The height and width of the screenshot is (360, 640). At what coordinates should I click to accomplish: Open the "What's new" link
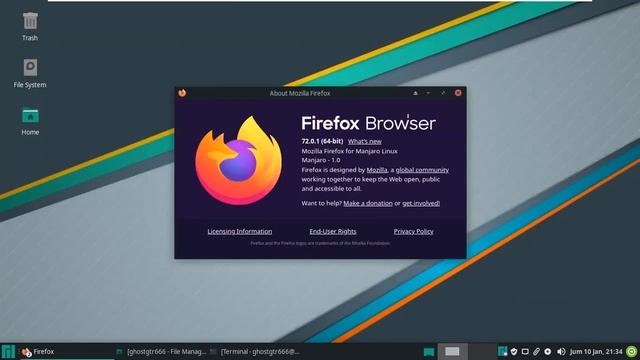pyautogui.click(x=364, y=141)
